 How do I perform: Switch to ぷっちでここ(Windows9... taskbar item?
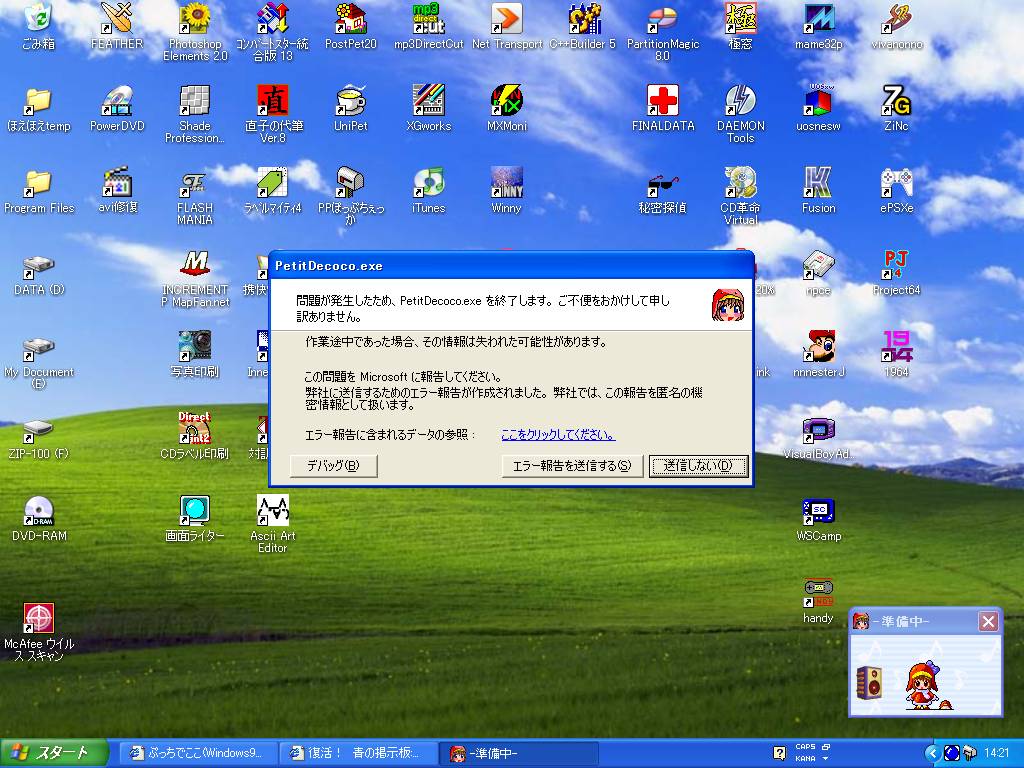coord(198,753)
